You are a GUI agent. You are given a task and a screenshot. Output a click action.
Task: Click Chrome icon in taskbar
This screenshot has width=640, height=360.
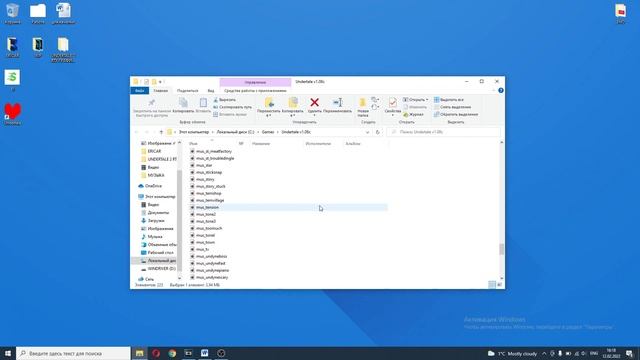tap(172, 353)
